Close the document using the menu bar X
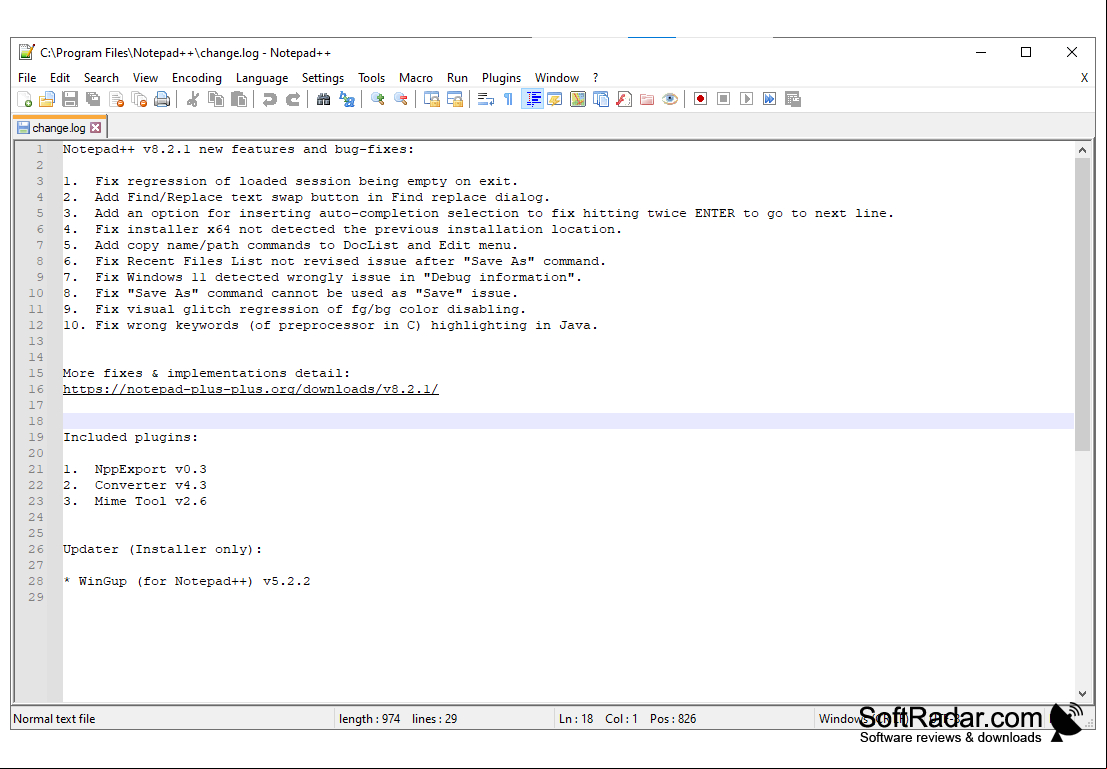This screenshot has width=1107, height=769. 1084,78
